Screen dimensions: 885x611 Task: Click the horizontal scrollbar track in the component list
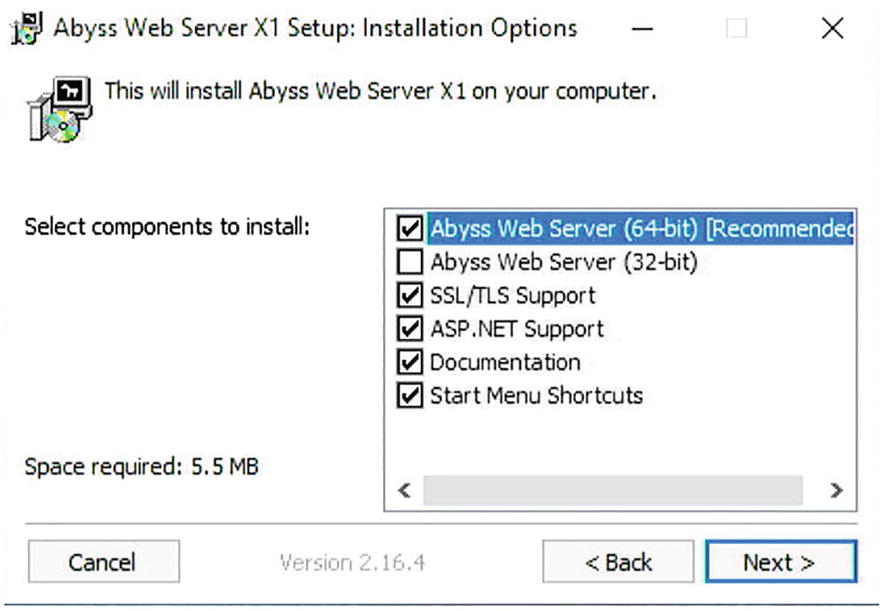tap(612, 491)
